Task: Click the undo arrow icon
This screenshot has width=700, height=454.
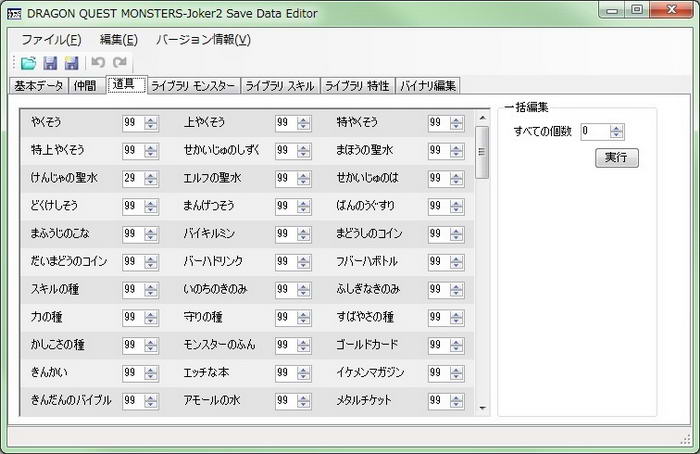Action: point(98,63)
